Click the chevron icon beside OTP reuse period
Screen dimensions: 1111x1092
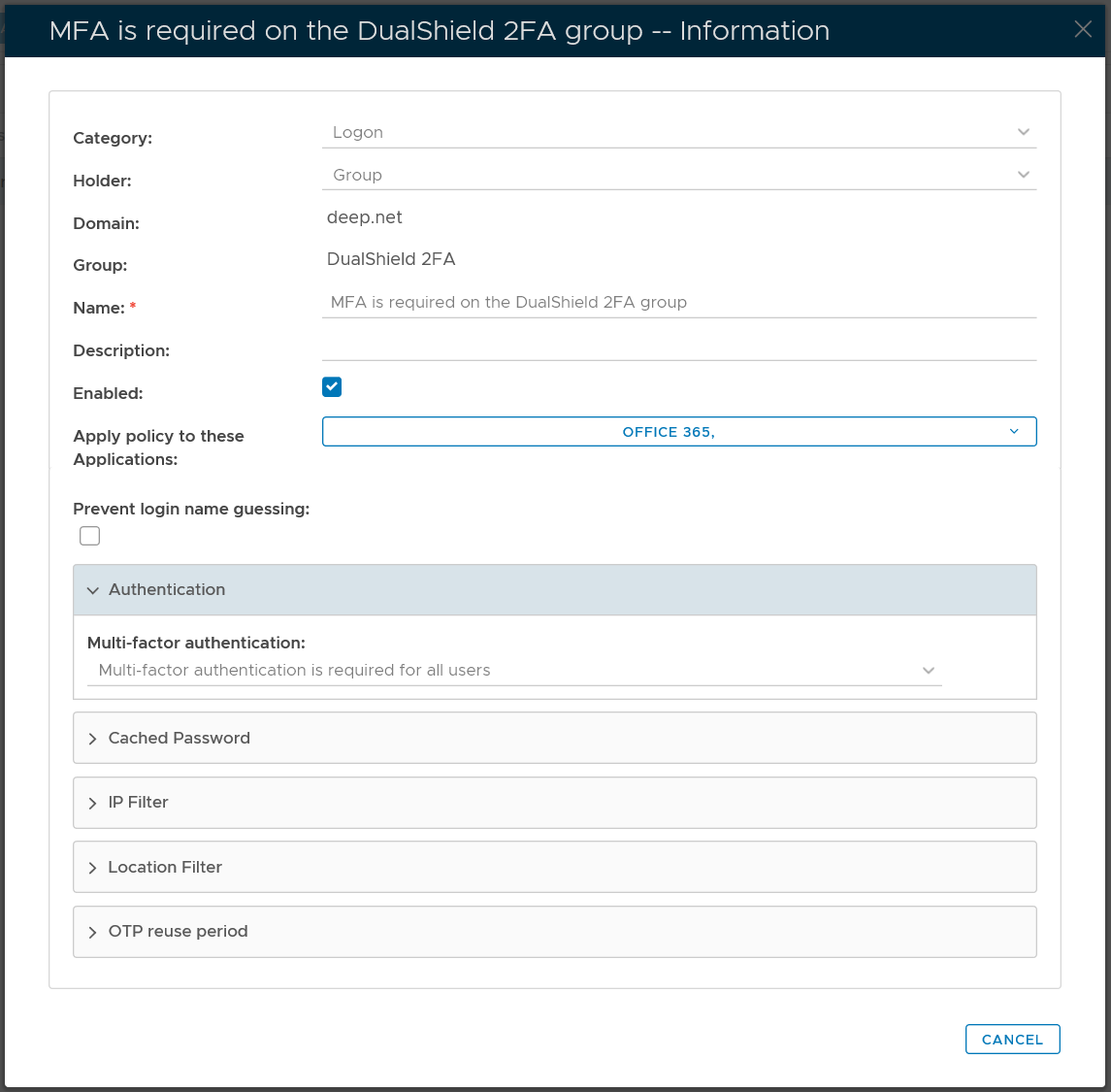(93, 933)
